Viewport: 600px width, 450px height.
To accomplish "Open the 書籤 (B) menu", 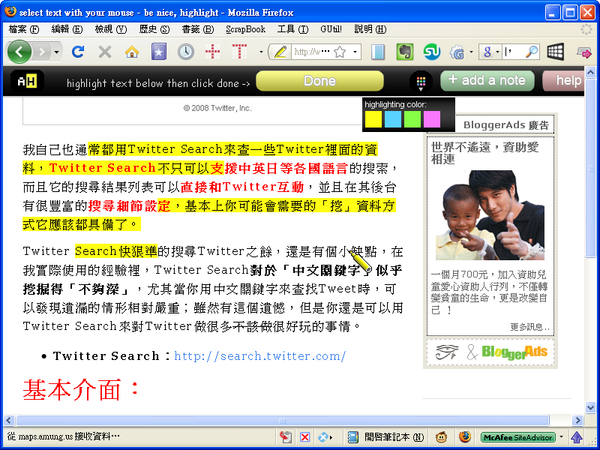I will coord(198,29).
